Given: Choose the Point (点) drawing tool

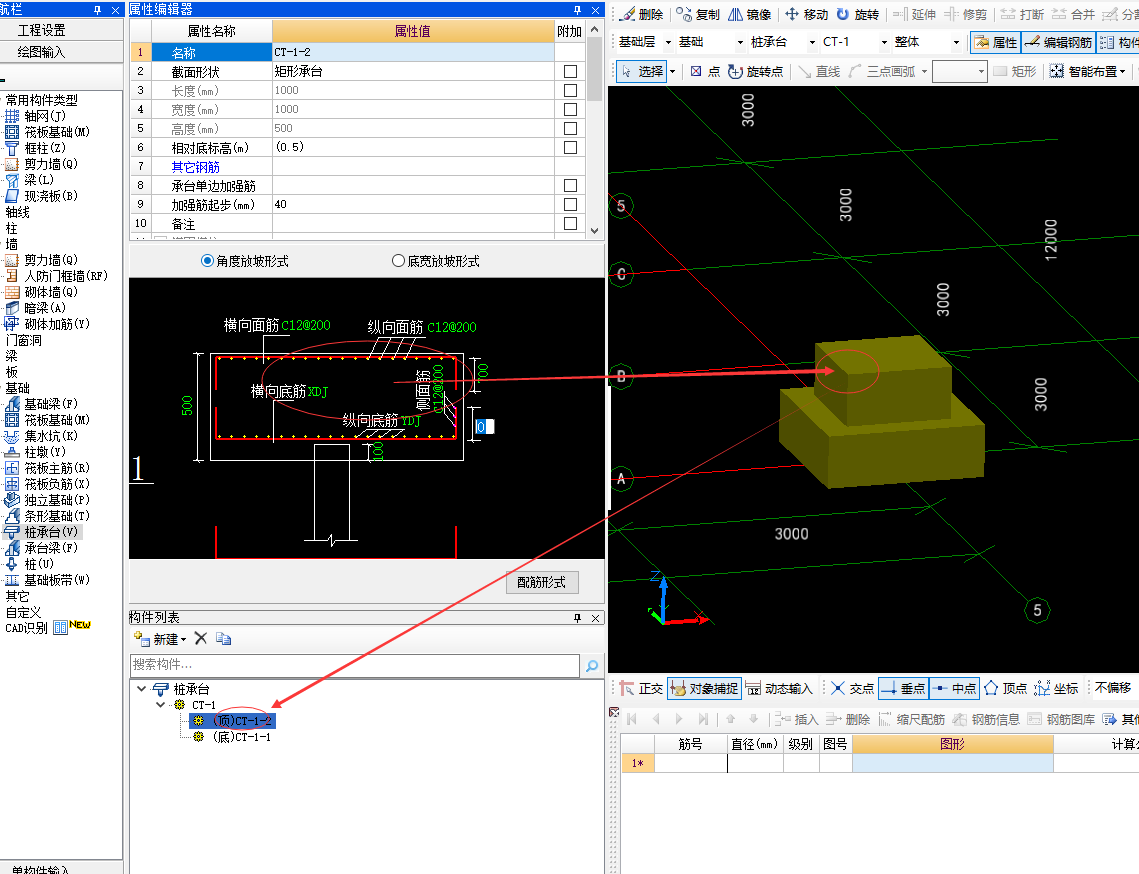Looking at the screenshot, I should tap(705, 71).
